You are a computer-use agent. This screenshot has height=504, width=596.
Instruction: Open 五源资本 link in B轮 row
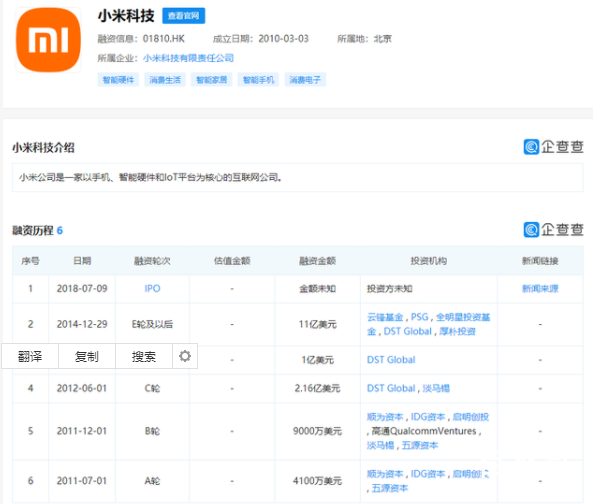click(420, 445)
